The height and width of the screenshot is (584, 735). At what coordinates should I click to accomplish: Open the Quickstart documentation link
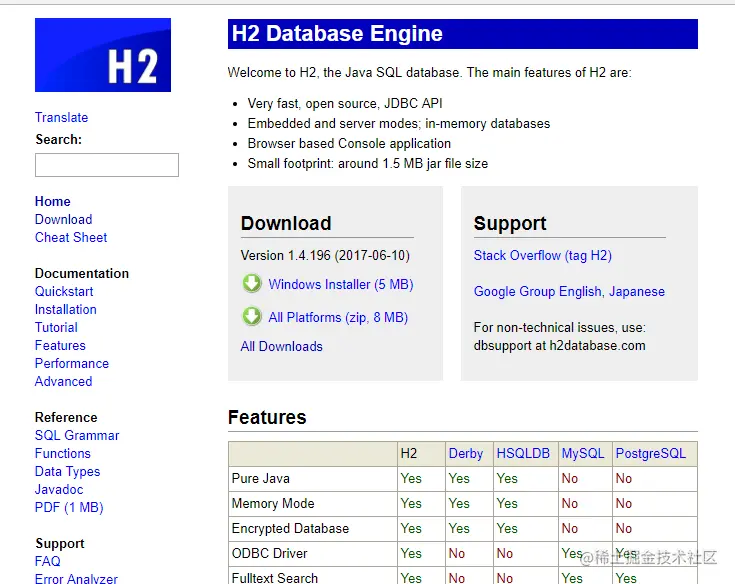pos(64,292)
